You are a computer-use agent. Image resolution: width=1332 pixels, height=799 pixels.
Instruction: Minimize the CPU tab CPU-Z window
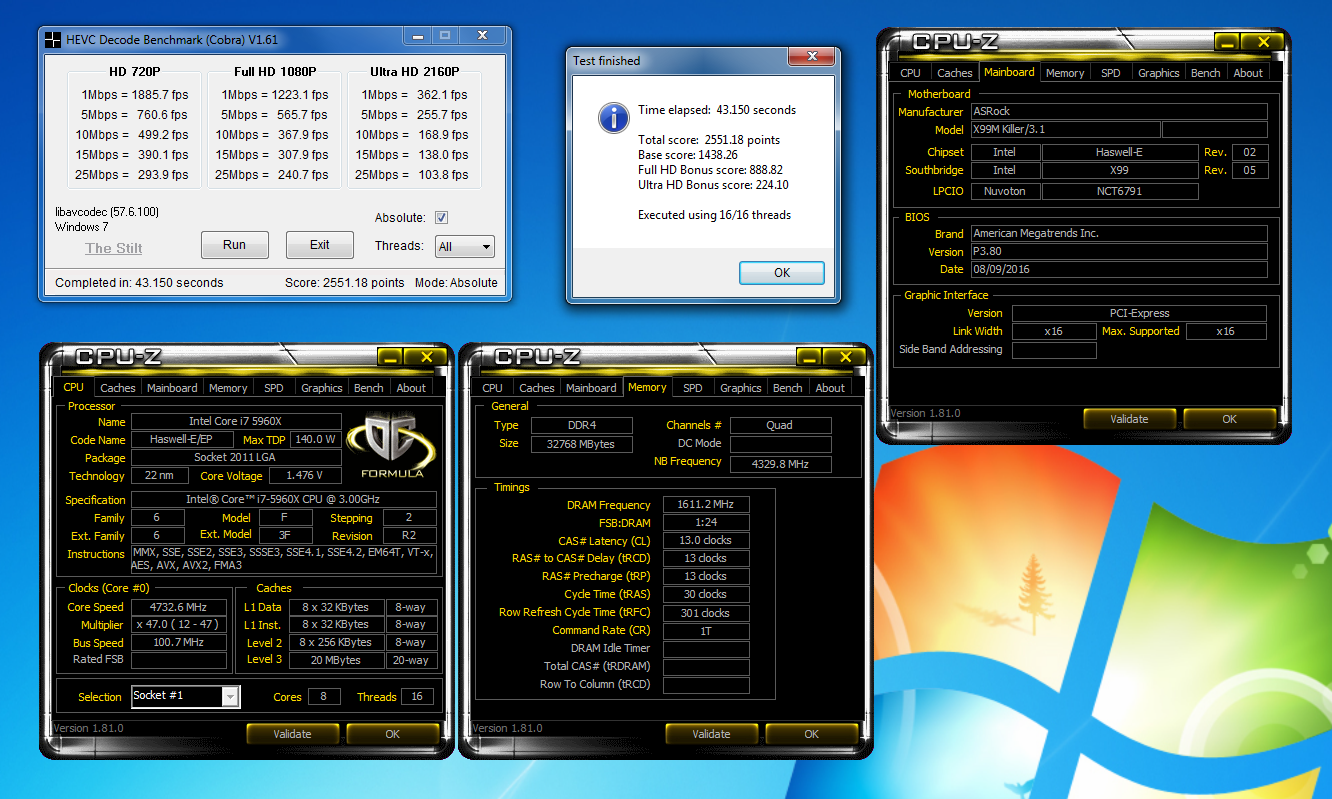pyautogui.click(x=389, y=357)
